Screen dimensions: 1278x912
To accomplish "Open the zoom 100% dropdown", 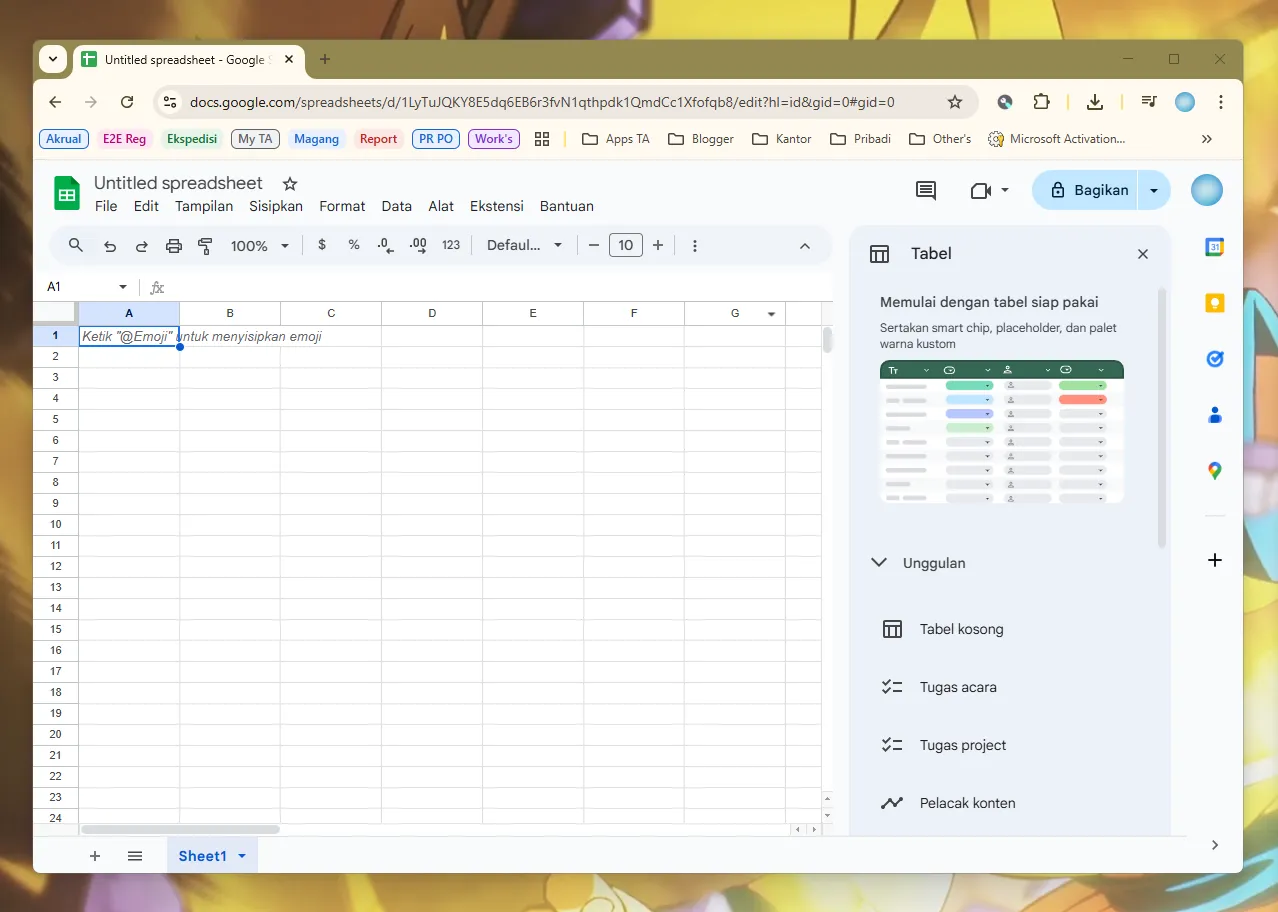I will pyautogui.click(x=259, y=246).
